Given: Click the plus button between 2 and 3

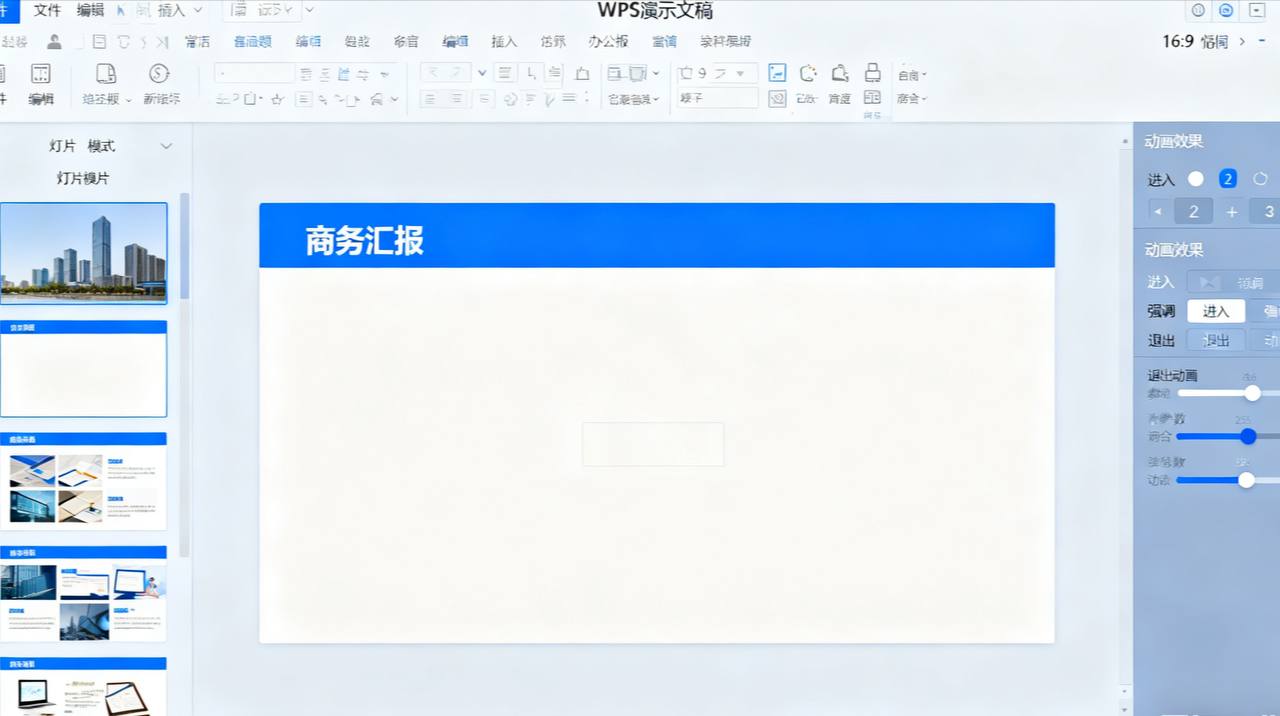Looking at the screenshot, I should tap(1232, 212).
